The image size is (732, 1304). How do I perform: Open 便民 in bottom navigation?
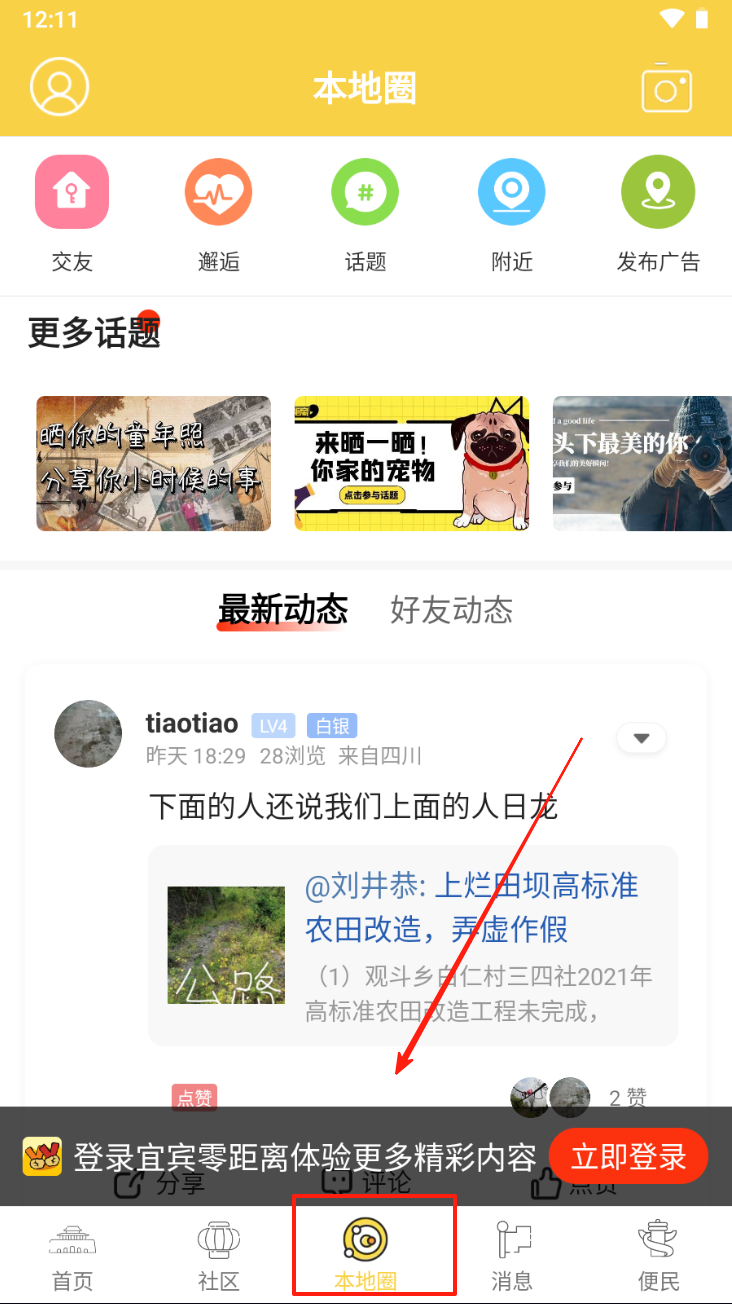[658, 1256]
